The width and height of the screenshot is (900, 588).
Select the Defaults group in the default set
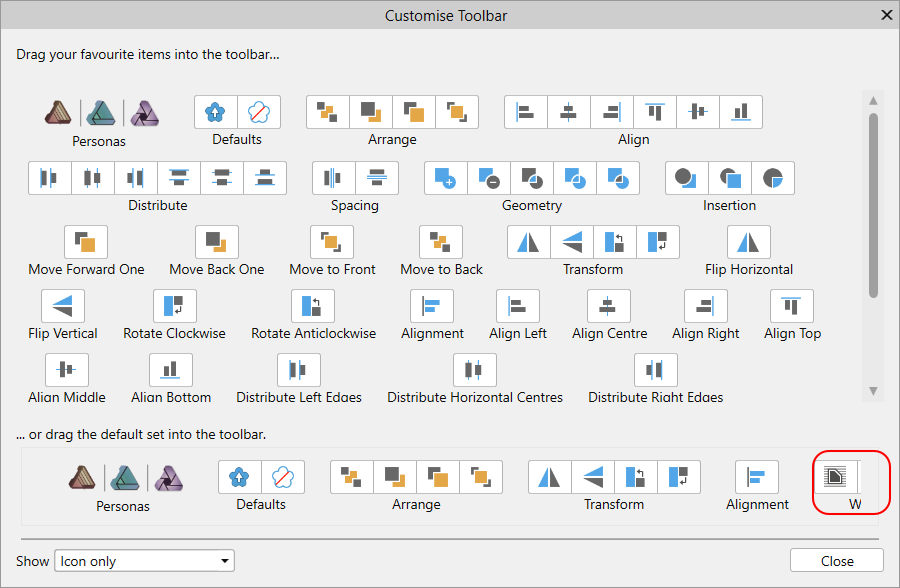coord(260,477)
